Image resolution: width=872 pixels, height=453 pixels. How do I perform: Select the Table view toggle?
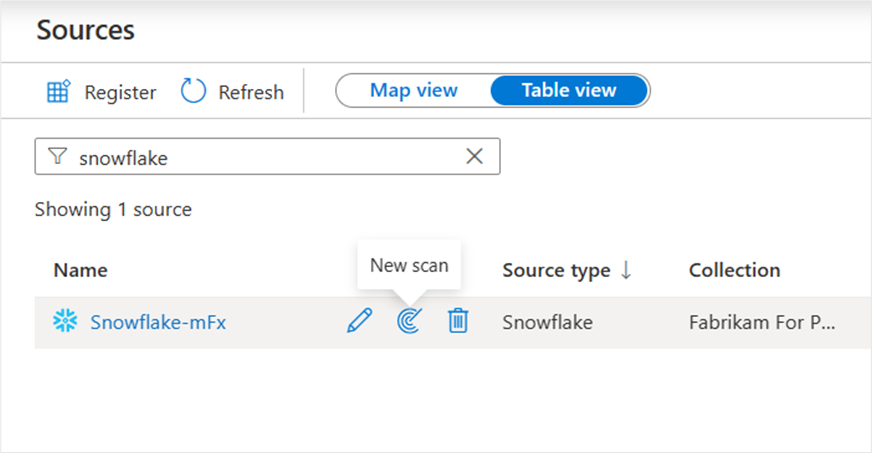[x=568, y=90]
